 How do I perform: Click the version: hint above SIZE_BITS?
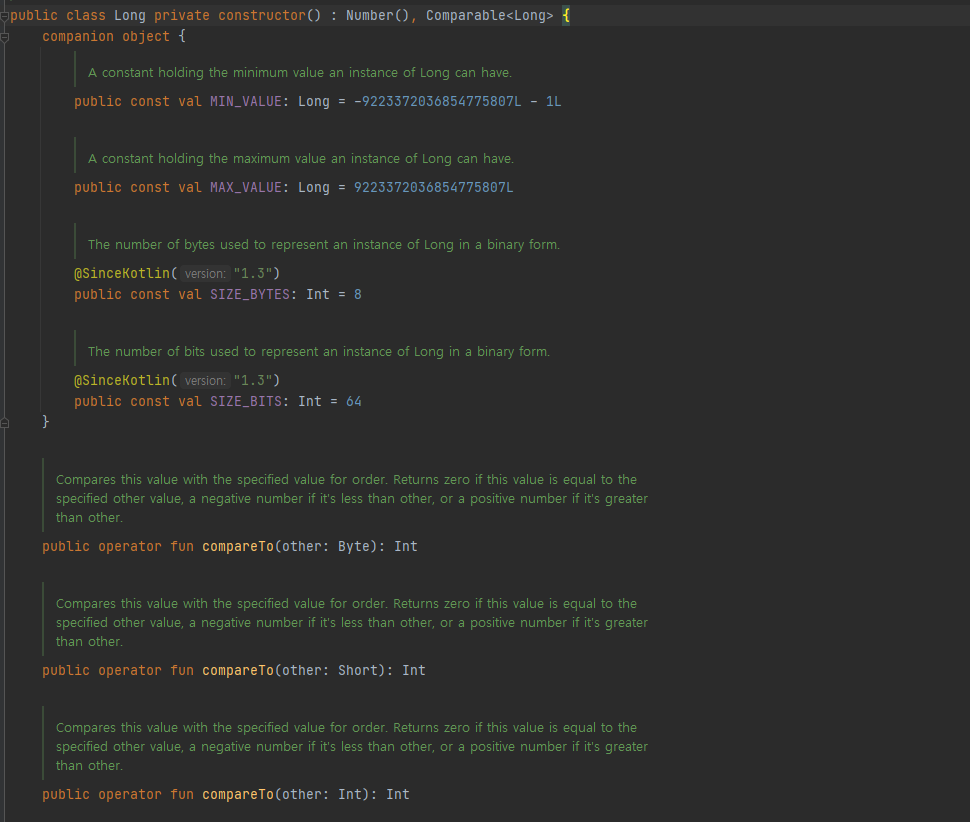click(205, 380)
